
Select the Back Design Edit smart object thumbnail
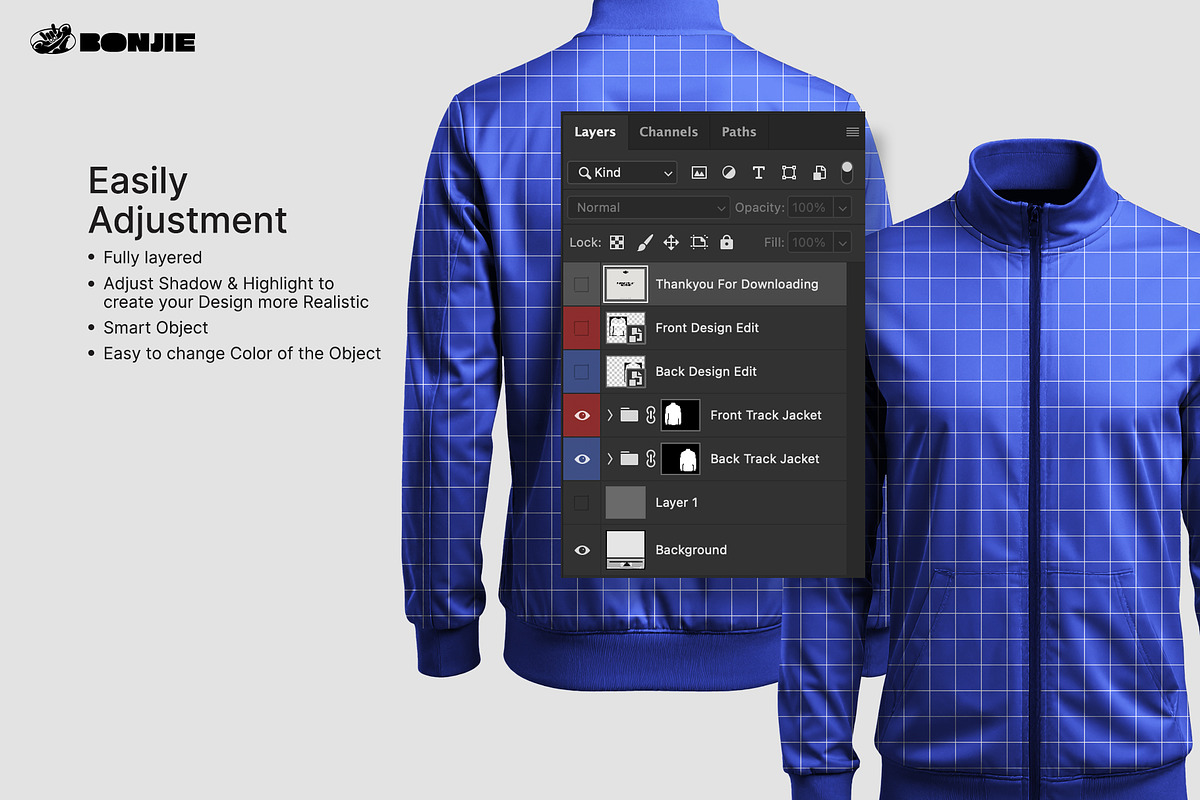coord(626,371)
